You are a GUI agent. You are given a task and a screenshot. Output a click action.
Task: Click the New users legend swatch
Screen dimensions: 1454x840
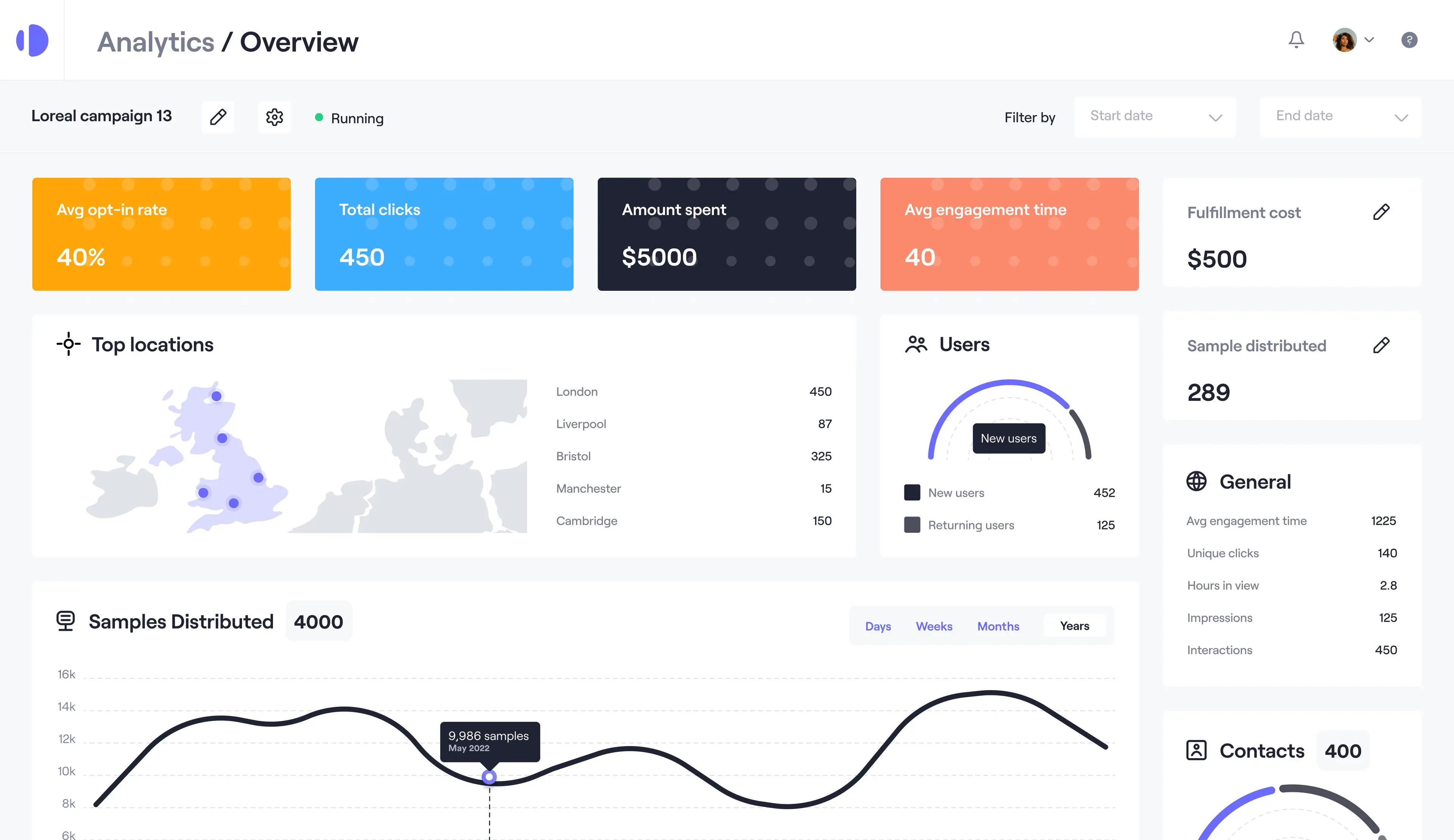[912, 492]
